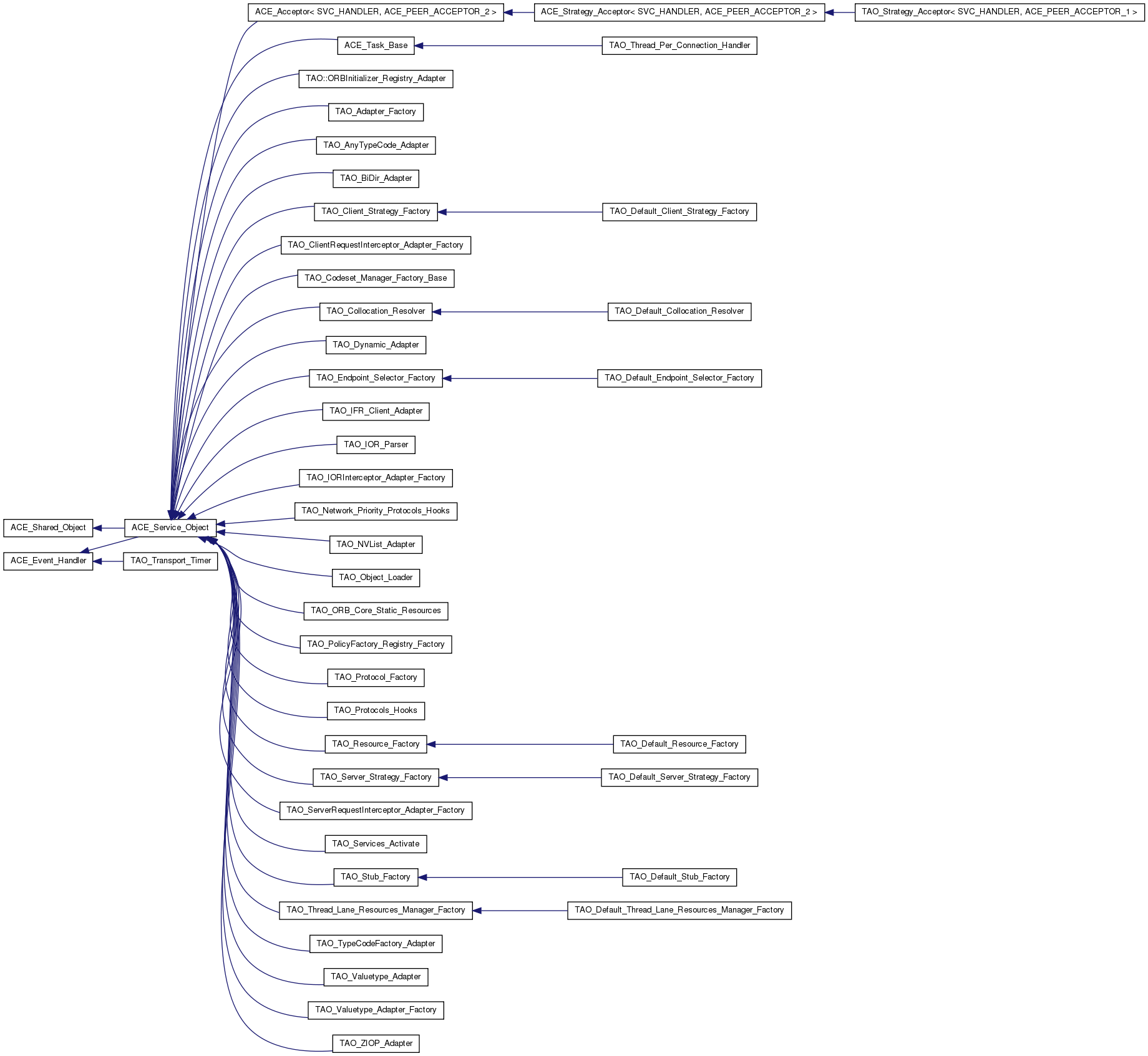Select the TAO_BiDir_Adapter box
1148x1056 pixels.
click(x=376, y=178)
